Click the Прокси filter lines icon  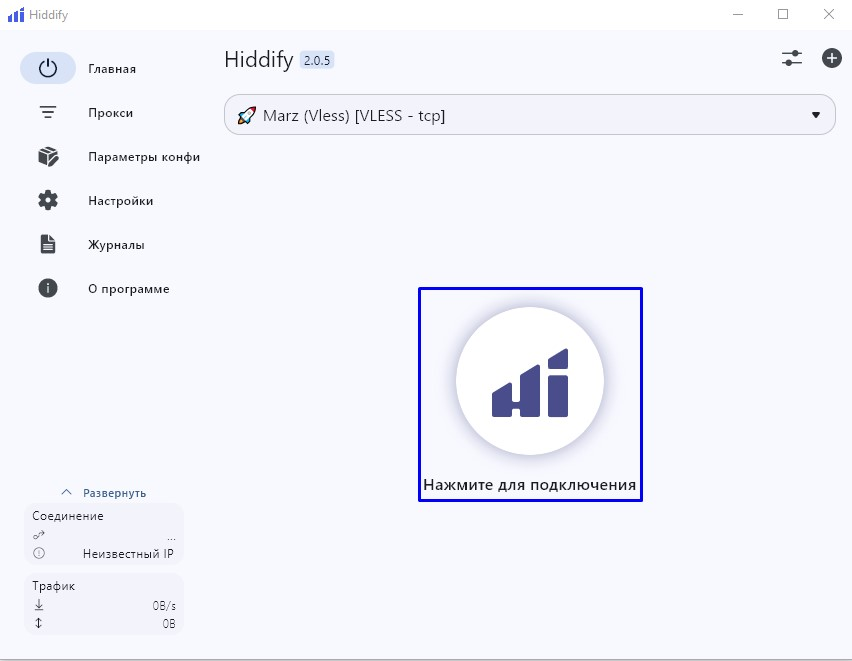[48, 113]
